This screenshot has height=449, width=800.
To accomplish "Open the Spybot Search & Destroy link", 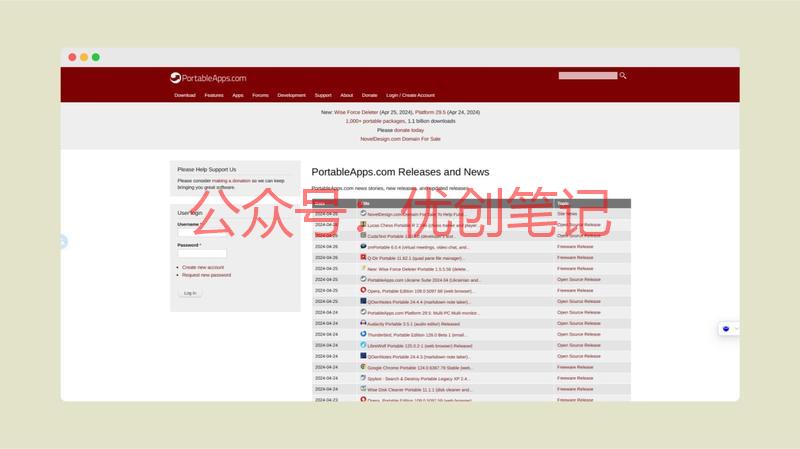I will 418,379.
